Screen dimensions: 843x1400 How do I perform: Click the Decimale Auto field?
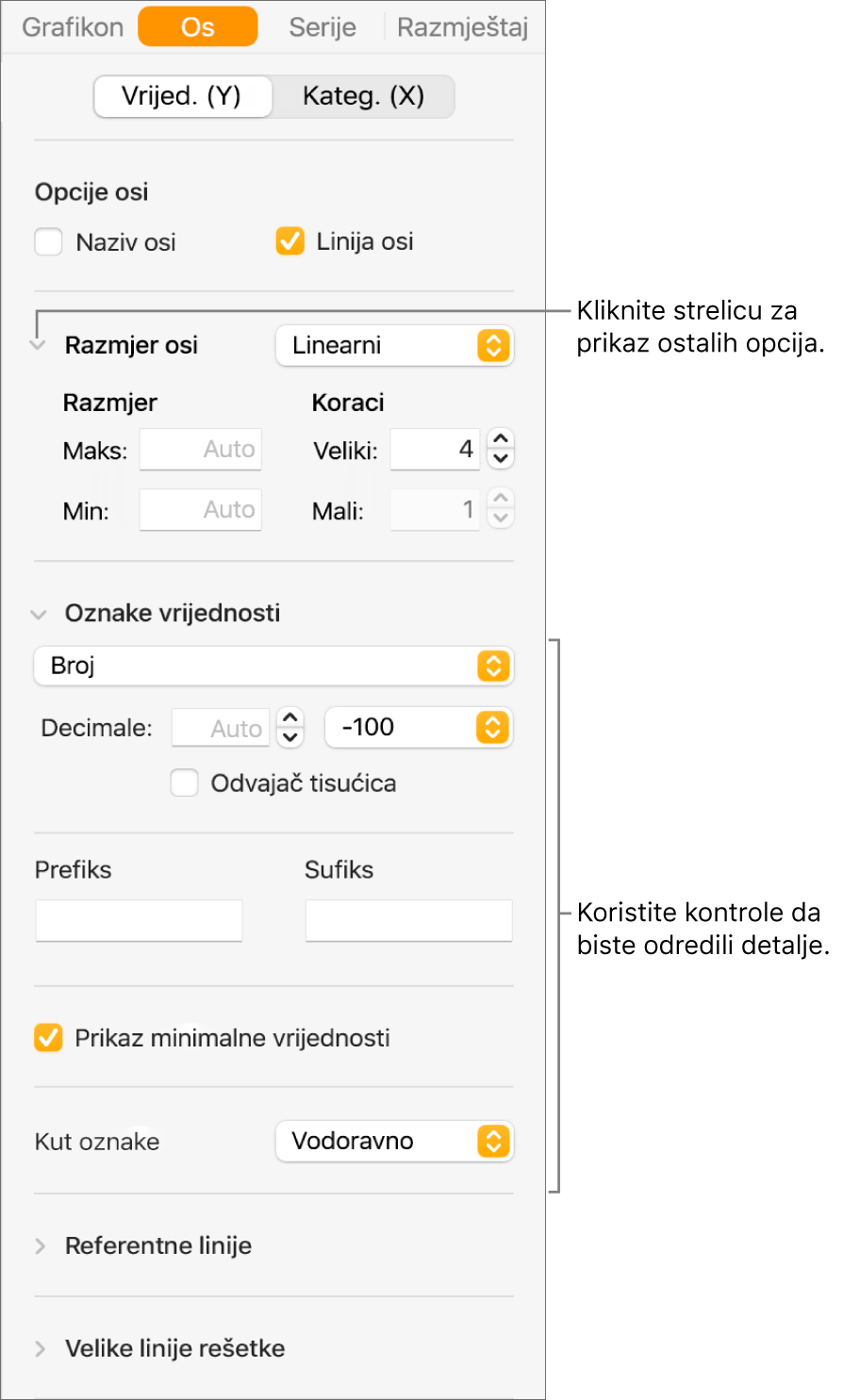[x=221, y=728]
